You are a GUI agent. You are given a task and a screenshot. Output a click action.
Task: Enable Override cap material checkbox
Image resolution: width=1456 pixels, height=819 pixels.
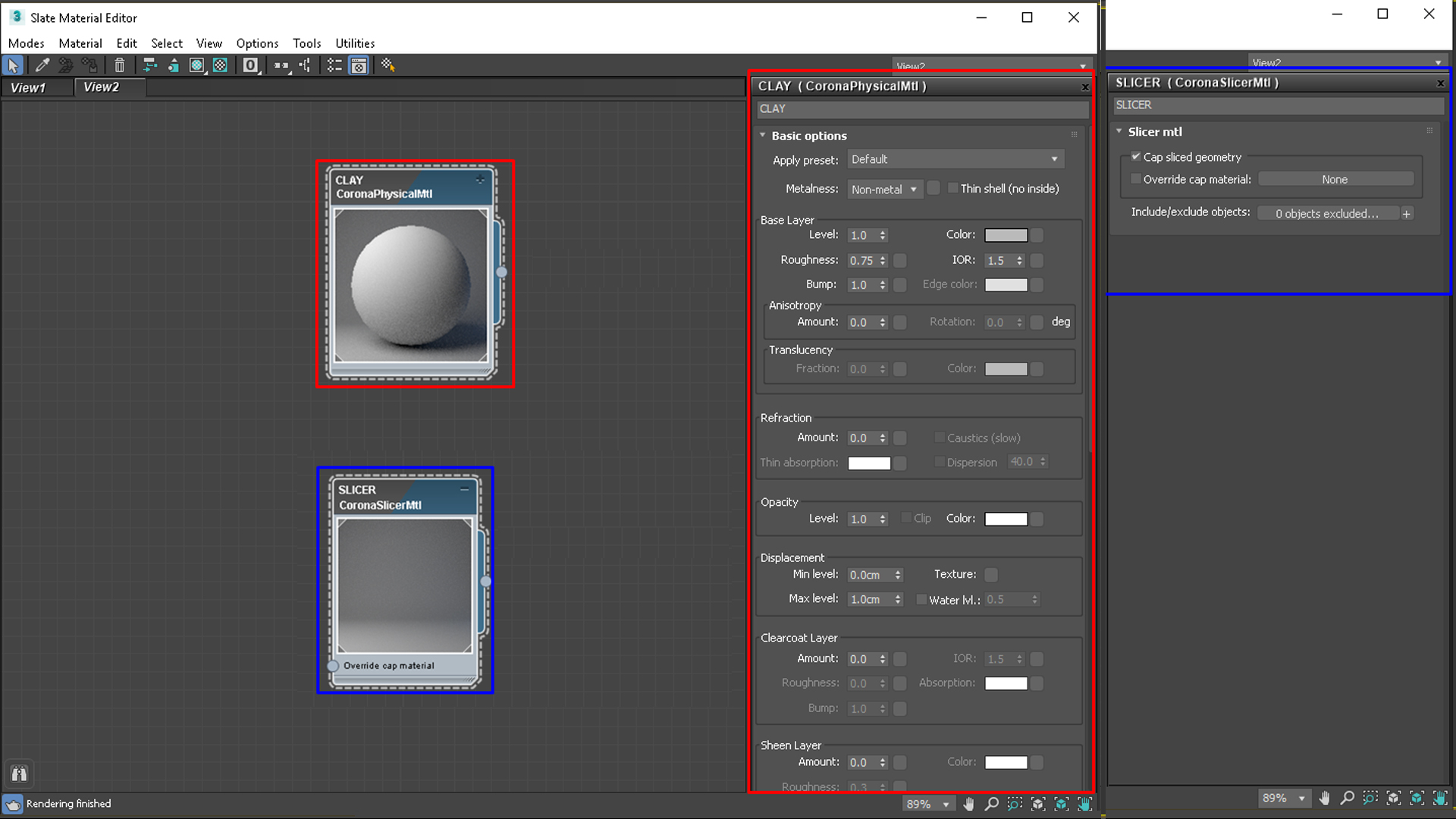1135,179
